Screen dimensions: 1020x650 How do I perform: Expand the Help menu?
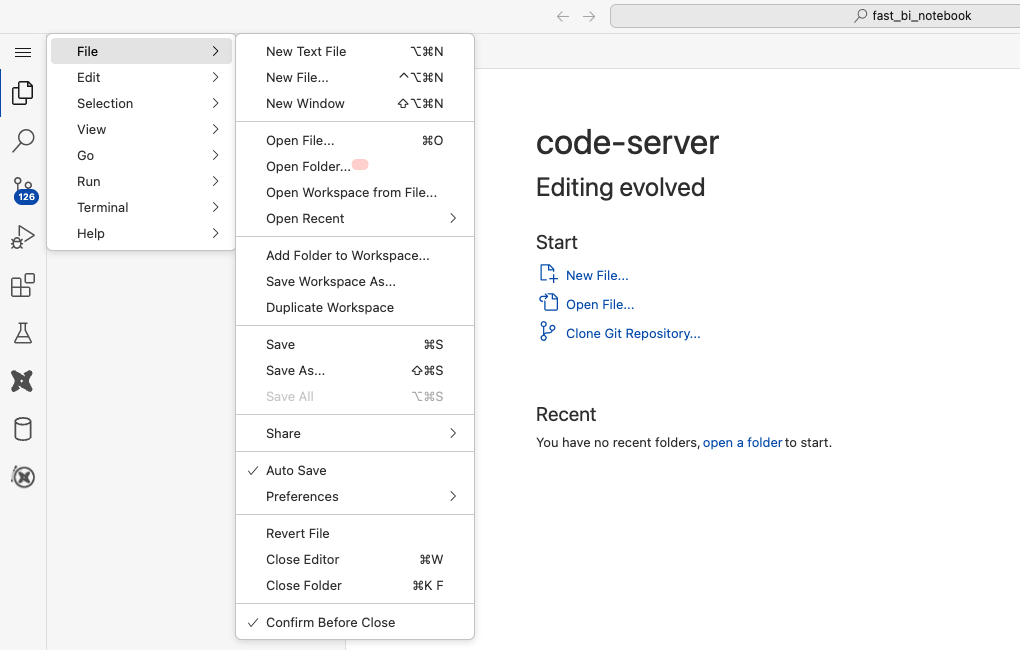click(141, 234)
